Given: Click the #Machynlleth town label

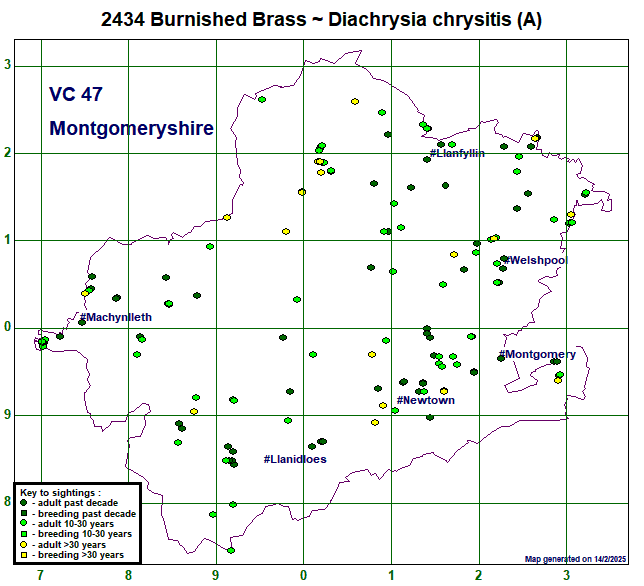Looking at the screenshot, I should (x=115, y=317).
